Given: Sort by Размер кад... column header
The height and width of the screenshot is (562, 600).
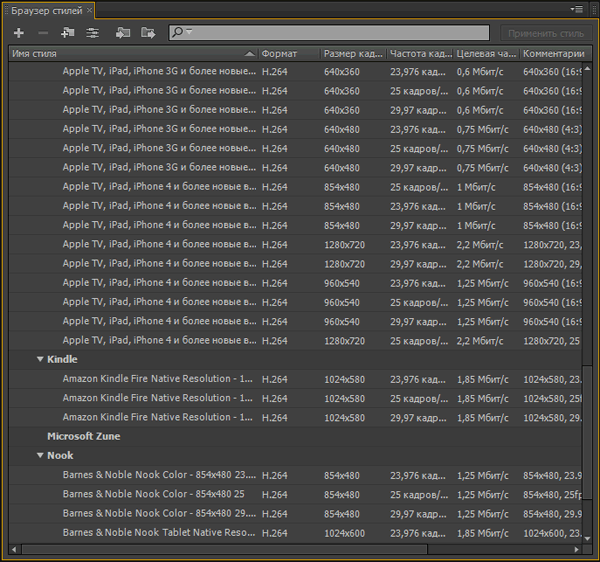Looking at the screenshot, I should click(353, 54).
